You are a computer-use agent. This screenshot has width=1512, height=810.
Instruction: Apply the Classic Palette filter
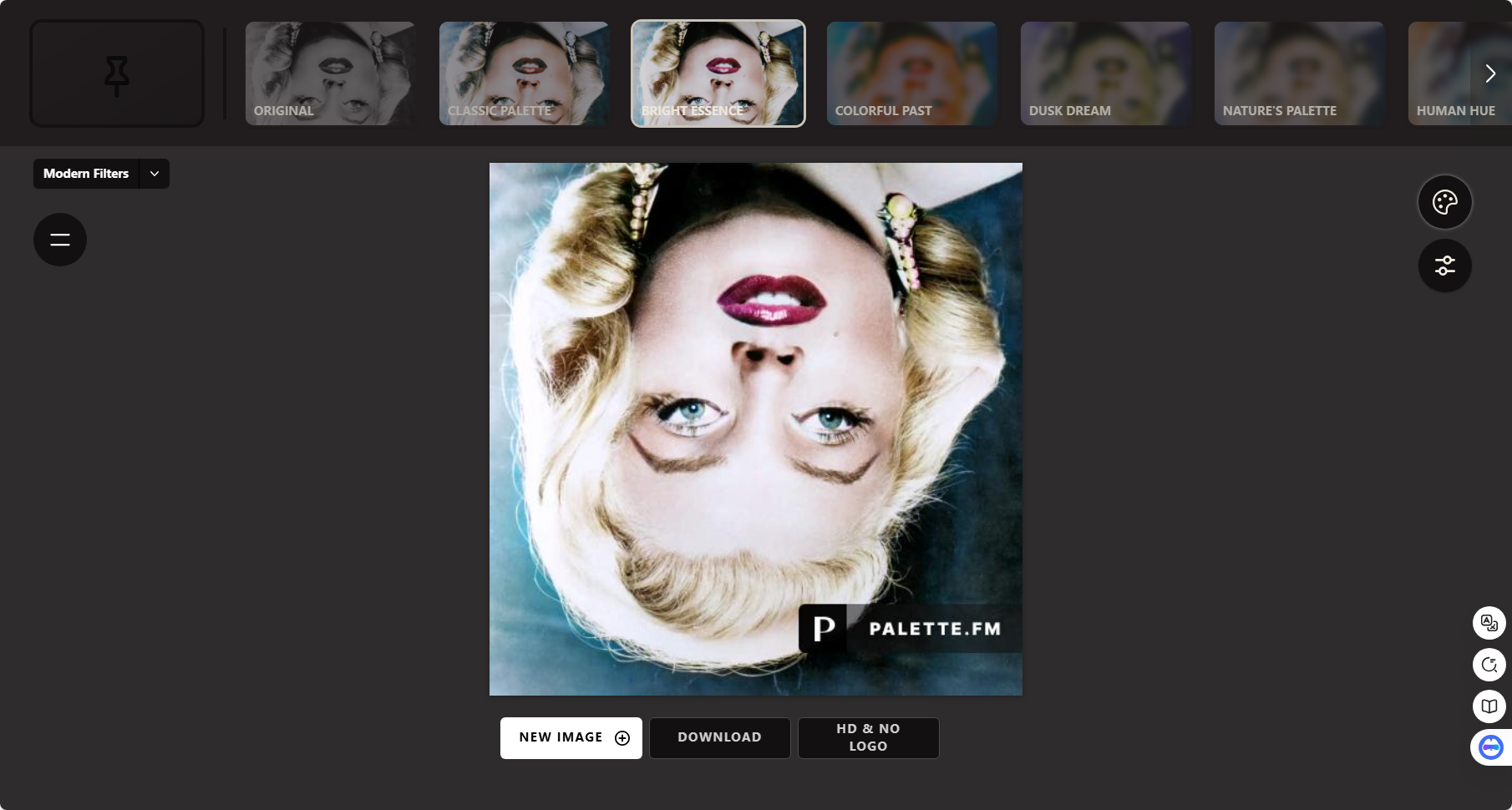[524, 73]
